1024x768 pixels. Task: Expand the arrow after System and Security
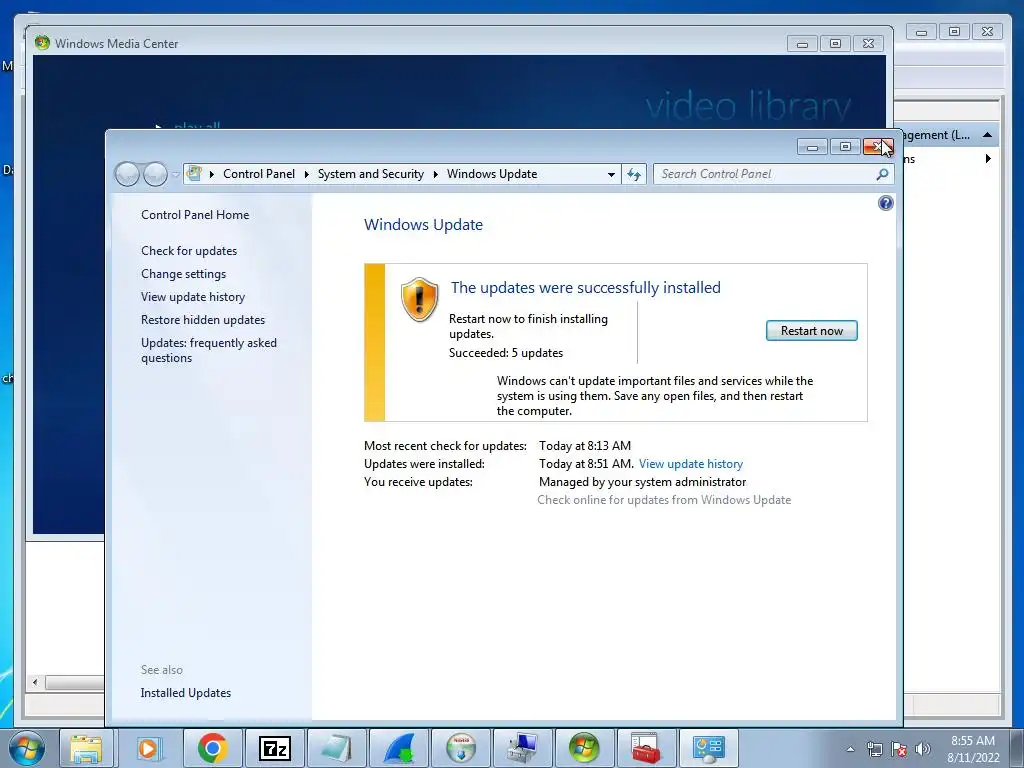click(x=436, y=174)
